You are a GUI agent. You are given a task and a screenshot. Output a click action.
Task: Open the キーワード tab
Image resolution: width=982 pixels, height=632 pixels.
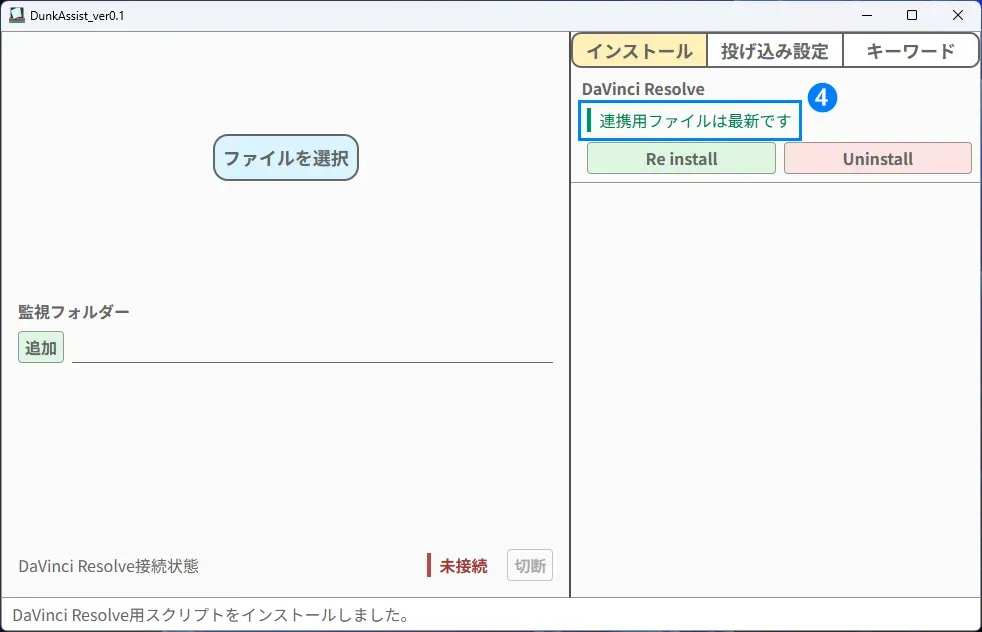point(911,51)
